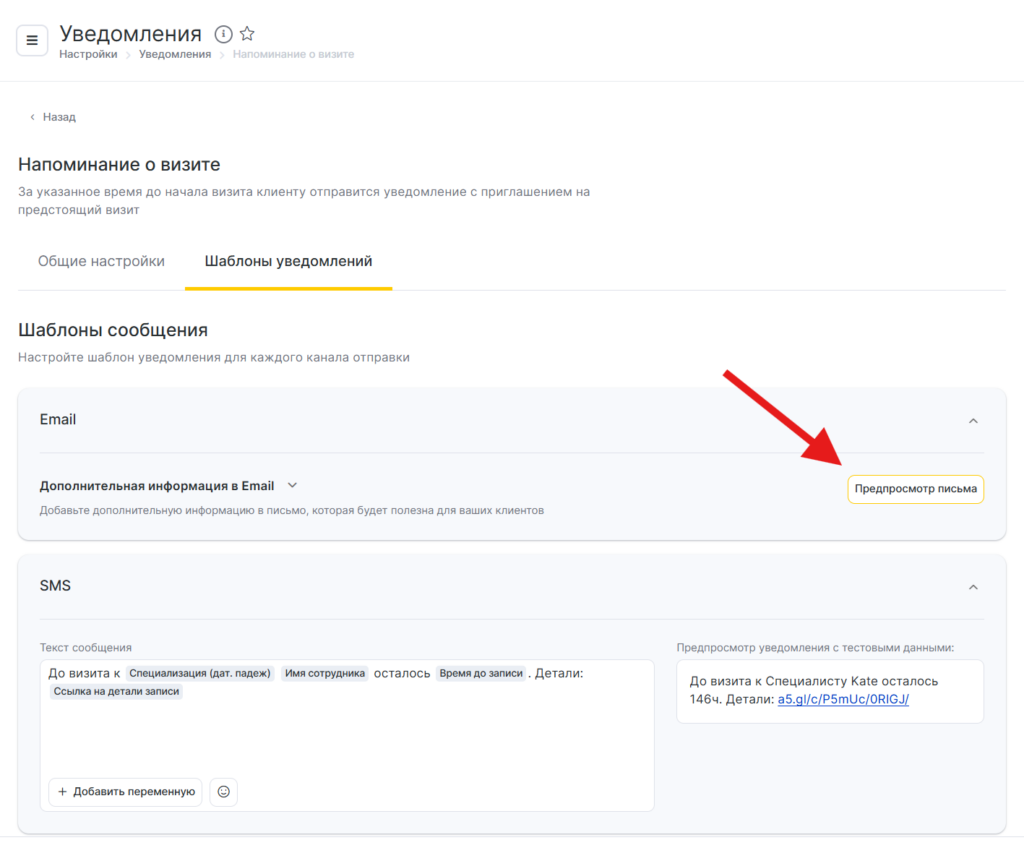Switch to the Общие настройки tab
Viewport: 1024px width, 861px height.
coord(101,261)
